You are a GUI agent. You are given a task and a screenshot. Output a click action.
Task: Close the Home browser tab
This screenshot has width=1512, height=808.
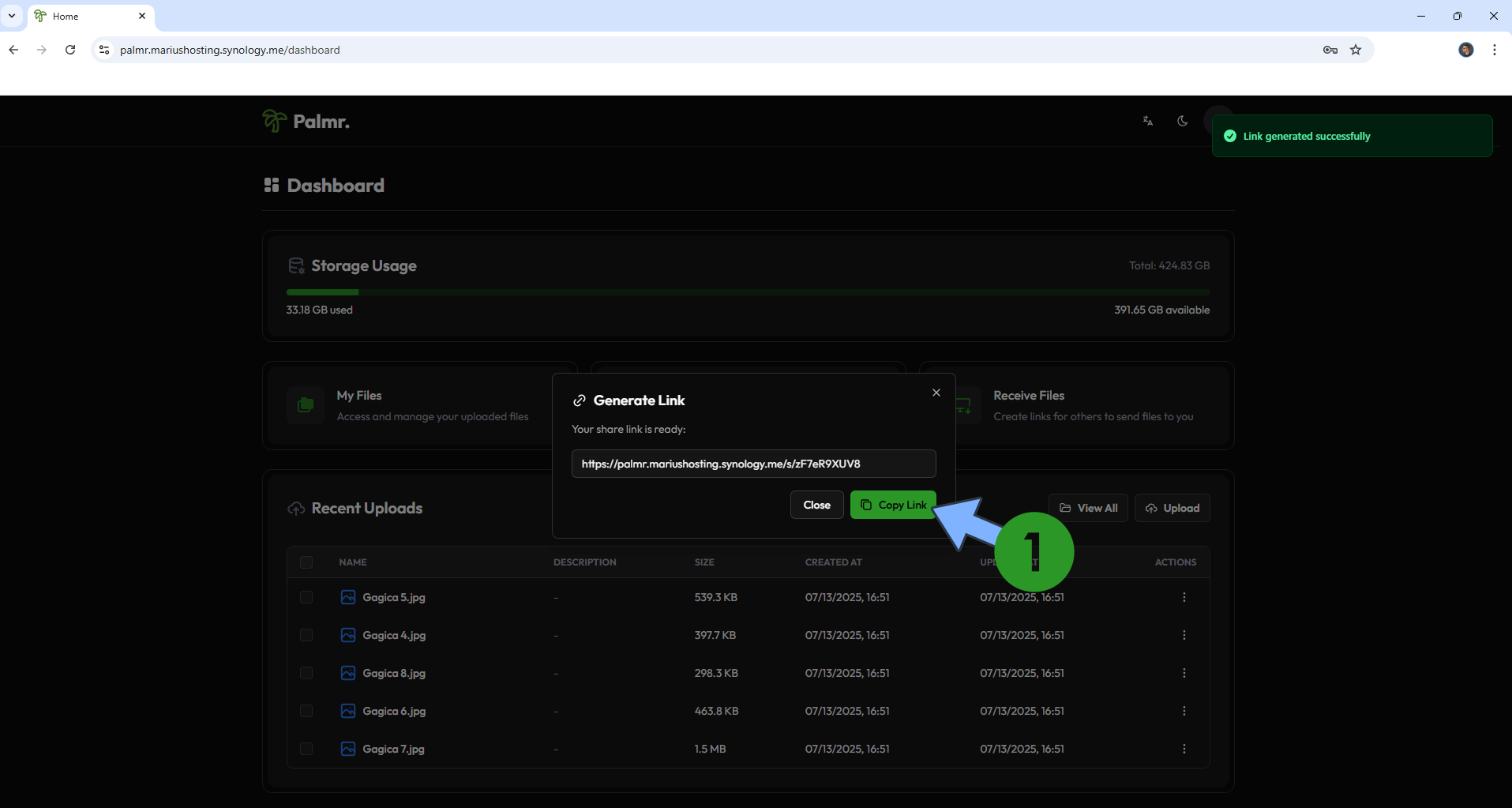click(x=142, y=16)
